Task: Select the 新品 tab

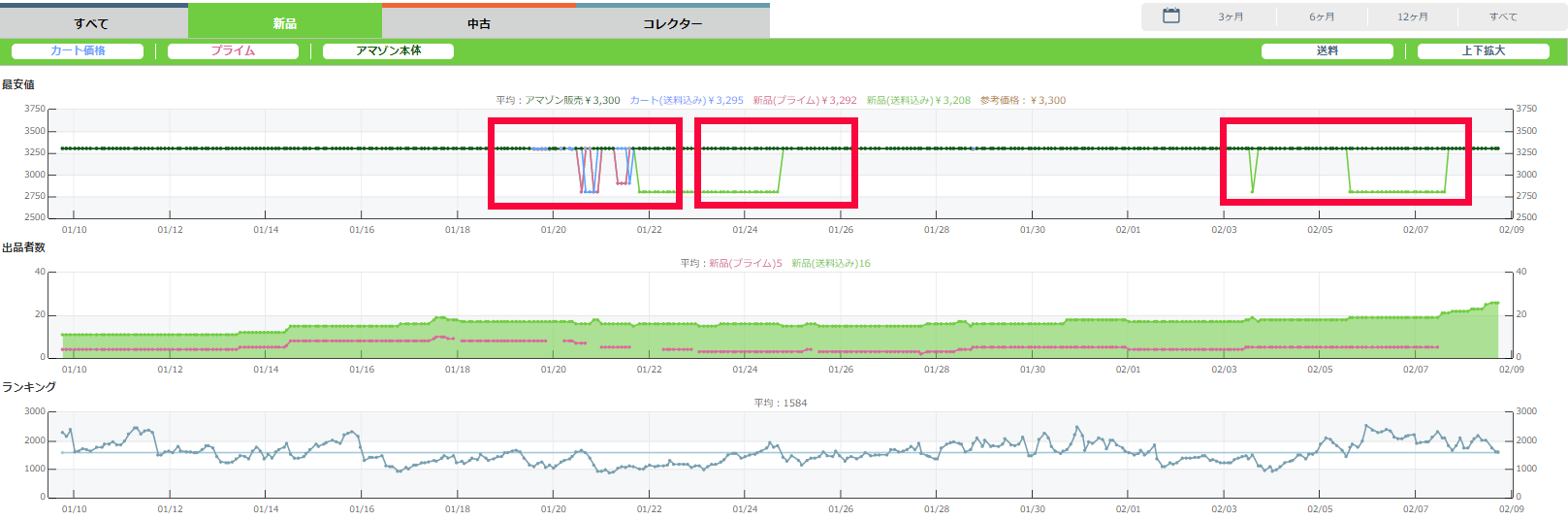Action: coord(285,23)
